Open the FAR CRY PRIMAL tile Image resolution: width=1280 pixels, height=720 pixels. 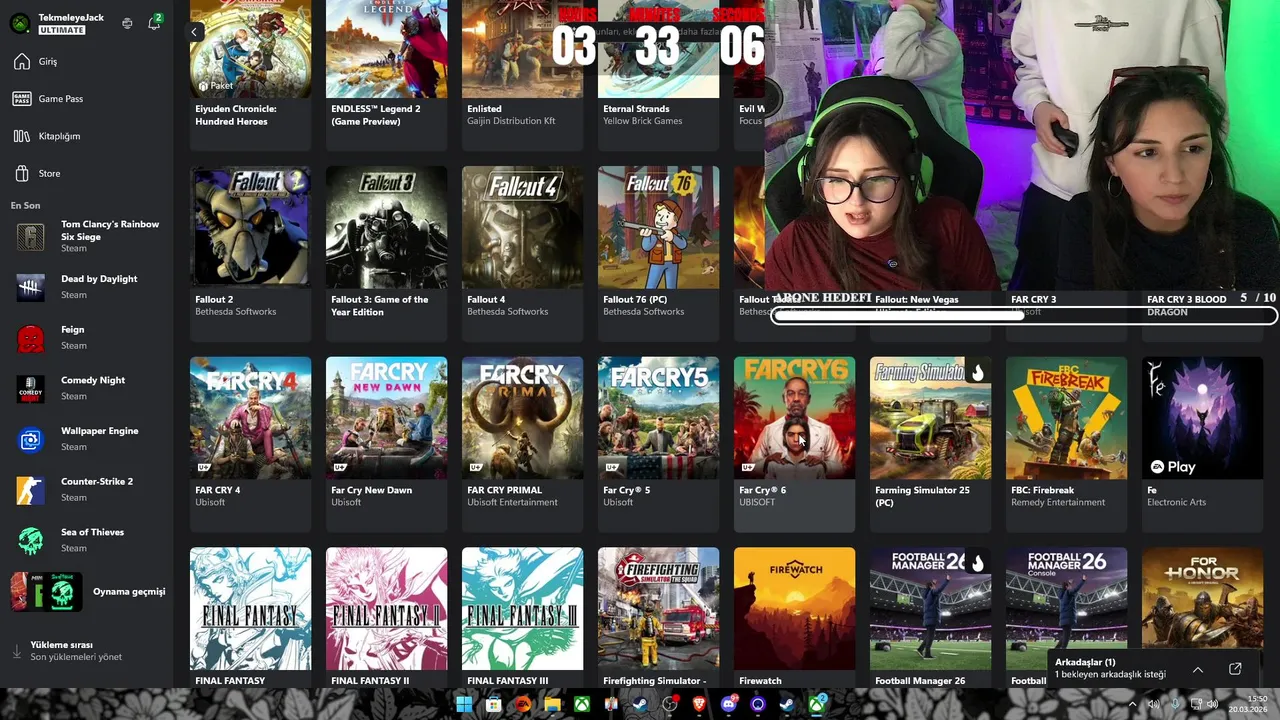click(522, 445)
